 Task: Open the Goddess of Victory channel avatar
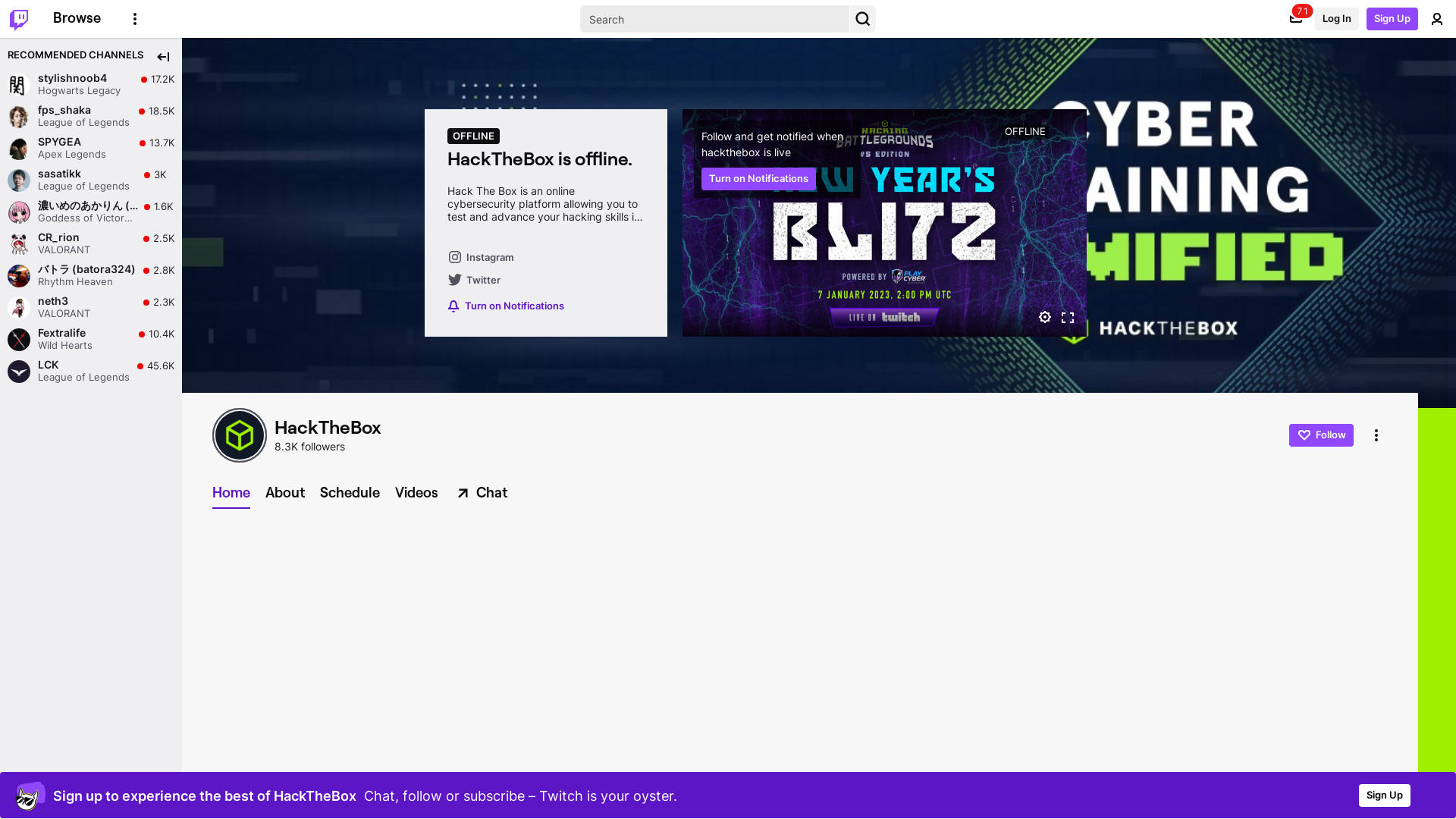pos(19,212)
